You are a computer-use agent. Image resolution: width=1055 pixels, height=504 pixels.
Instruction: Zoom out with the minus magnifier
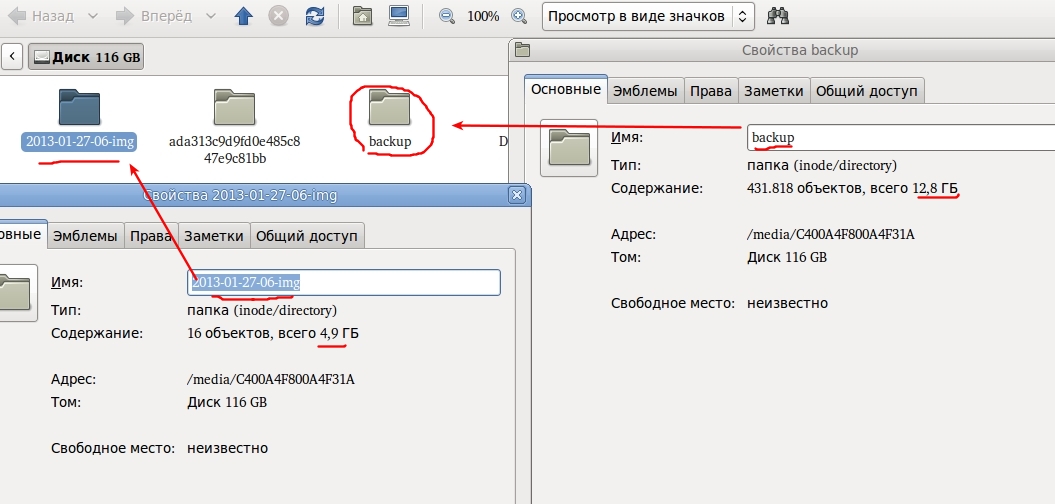point(447,16)
